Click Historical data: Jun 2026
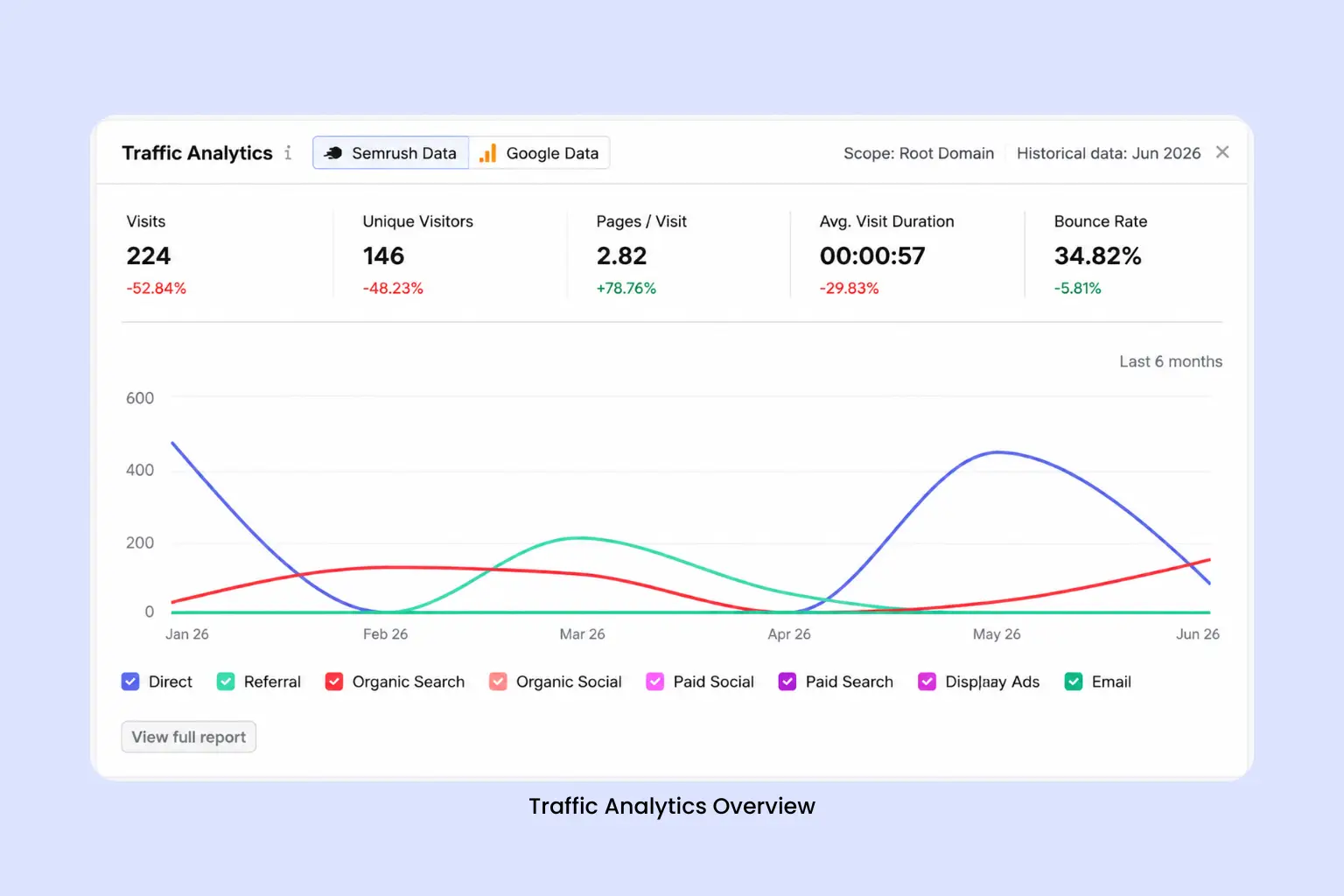This screenshot has height=896, width=1344. [1109, 153]
